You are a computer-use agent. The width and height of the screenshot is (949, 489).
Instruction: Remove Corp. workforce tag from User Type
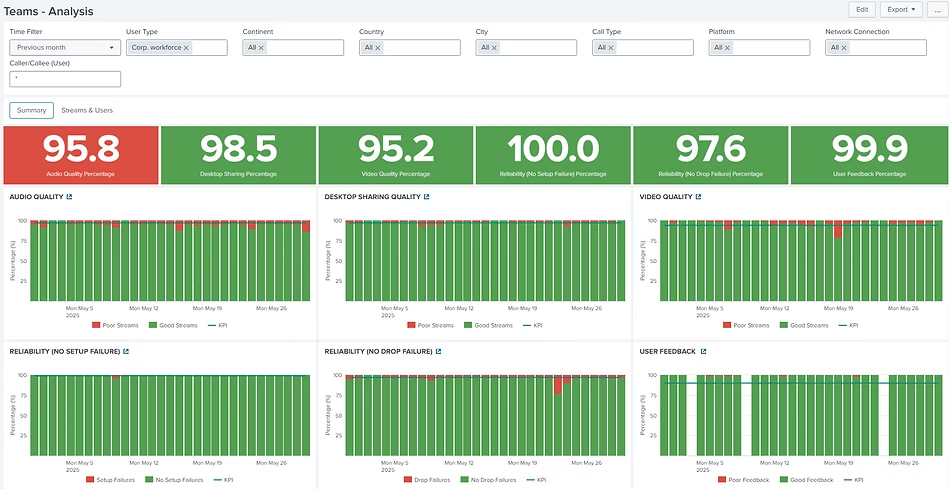coord(186,48)
